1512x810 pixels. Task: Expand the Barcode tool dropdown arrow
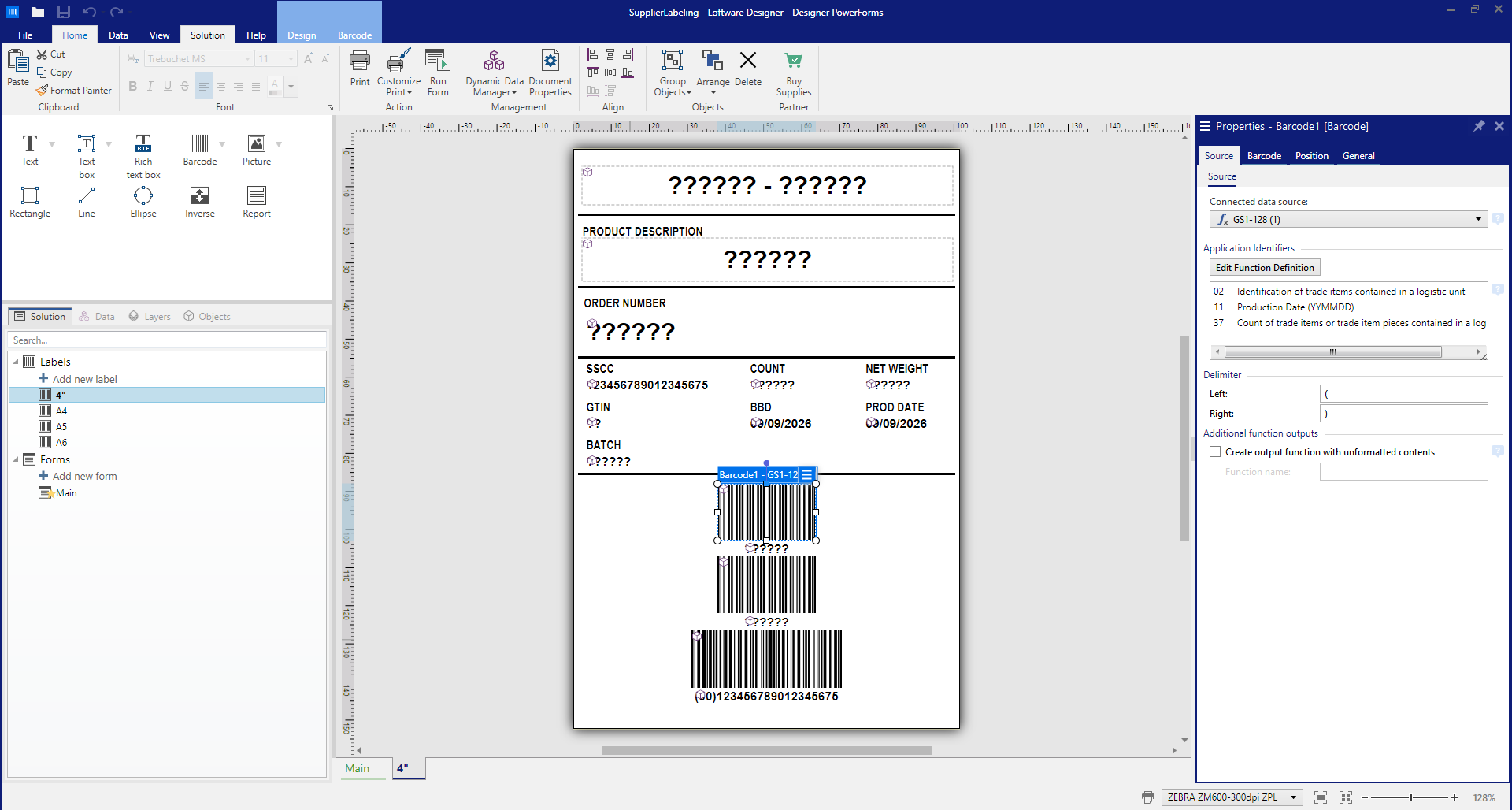click(222, 143)
